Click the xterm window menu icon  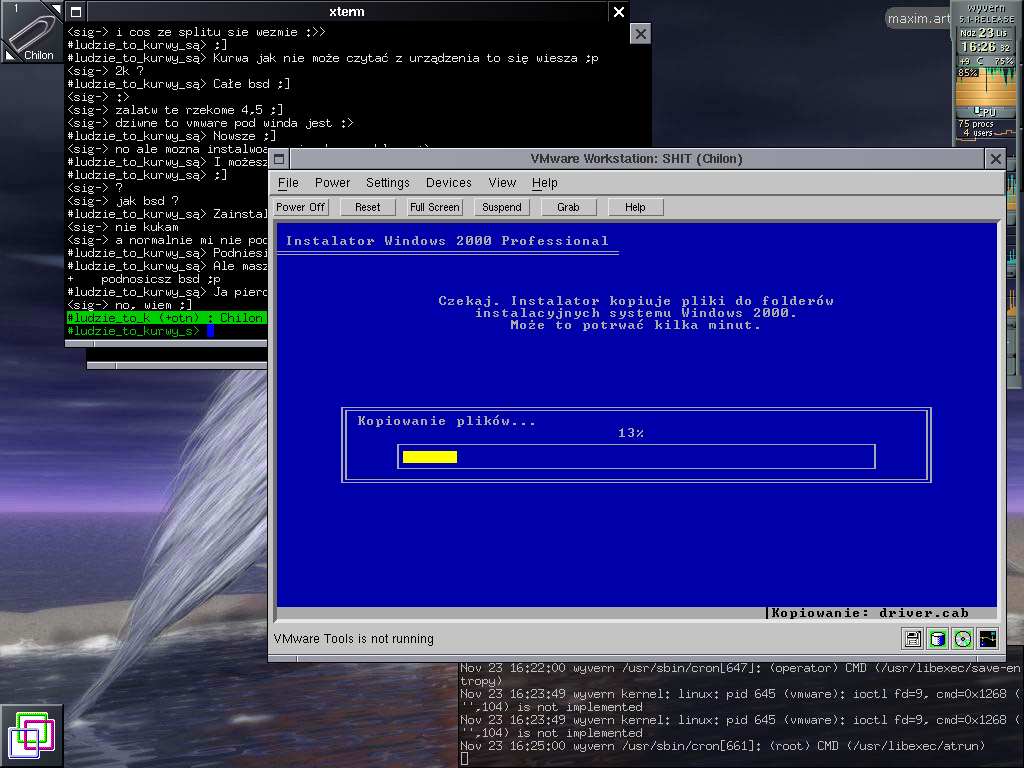(75, 12)
